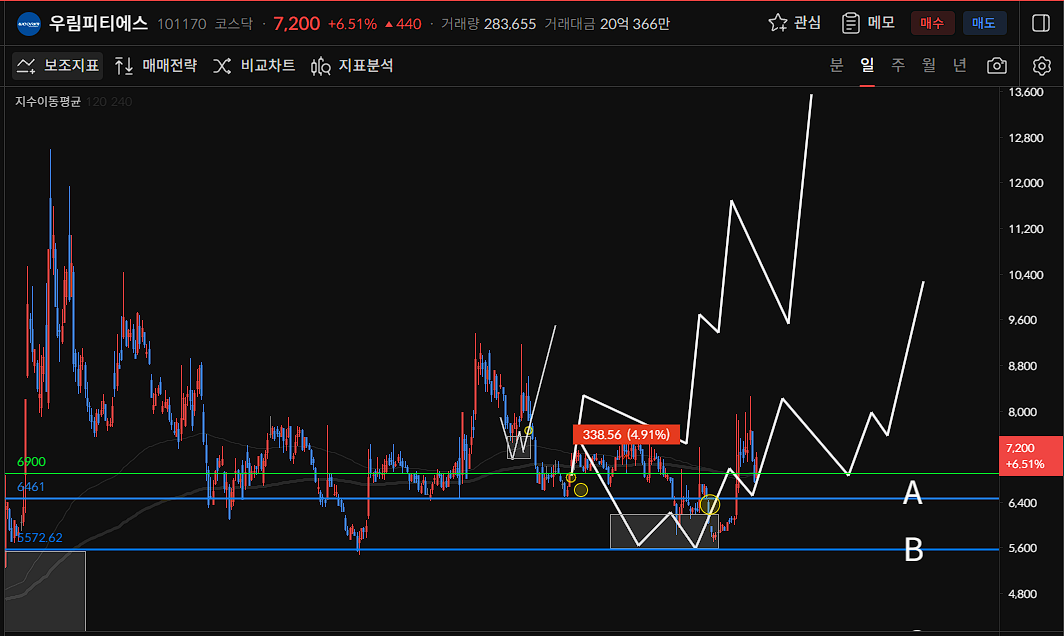The width and height of the screenshot is (1064, 636).
Task: Click the 거래량 283,655 volume value
Action: (489, 24)
